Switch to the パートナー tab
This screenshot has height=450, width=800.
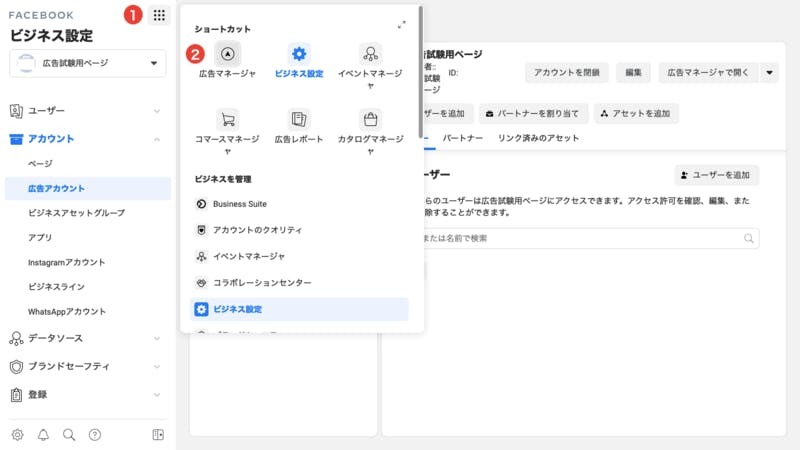coord(462,138)
